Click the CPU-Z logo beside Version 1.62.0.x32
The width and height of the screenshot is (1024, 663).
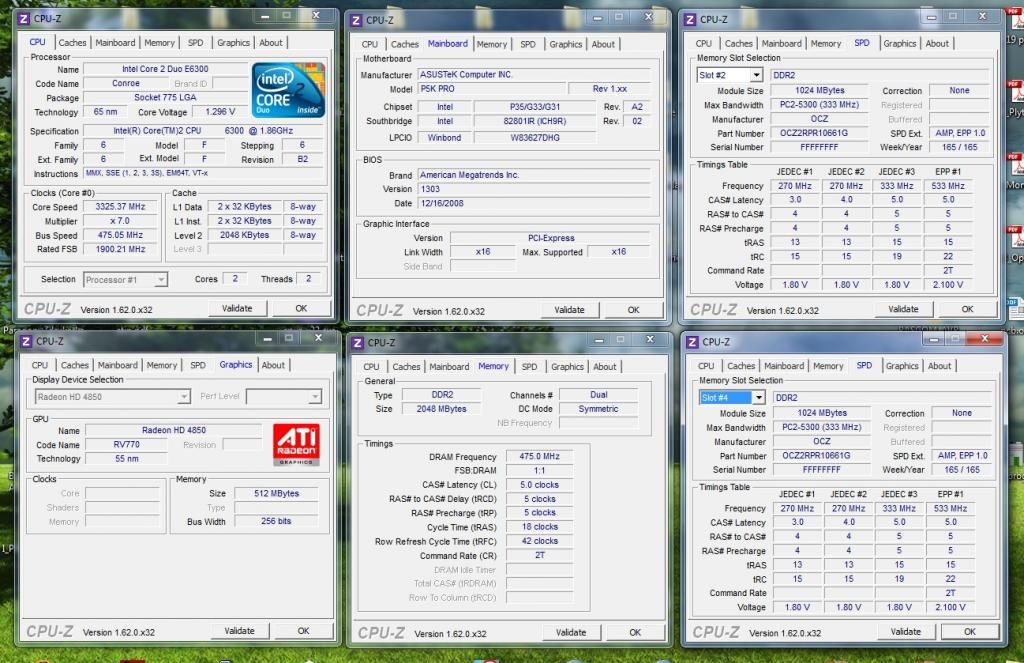tap(46, 307)
